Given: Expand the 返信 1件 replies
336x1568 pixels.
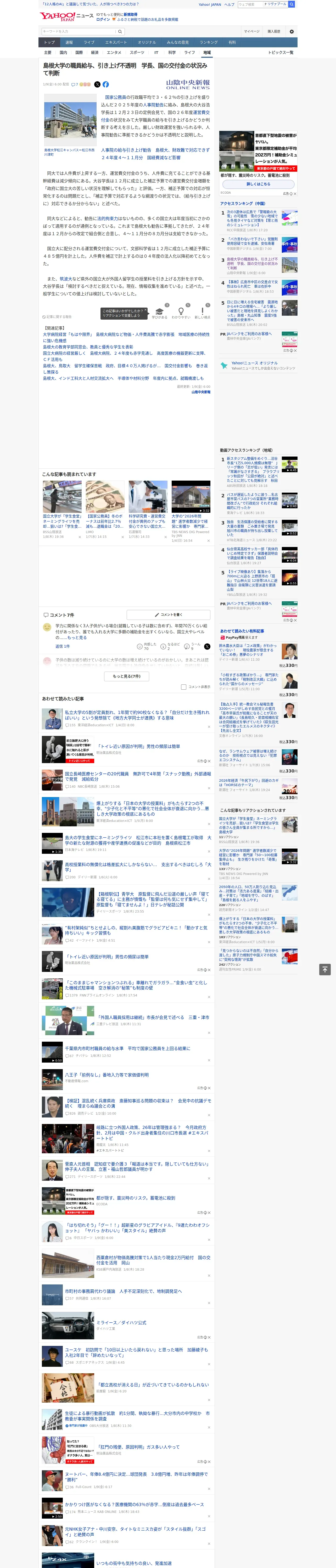Looking at the screenshot, I should point(63,647).
